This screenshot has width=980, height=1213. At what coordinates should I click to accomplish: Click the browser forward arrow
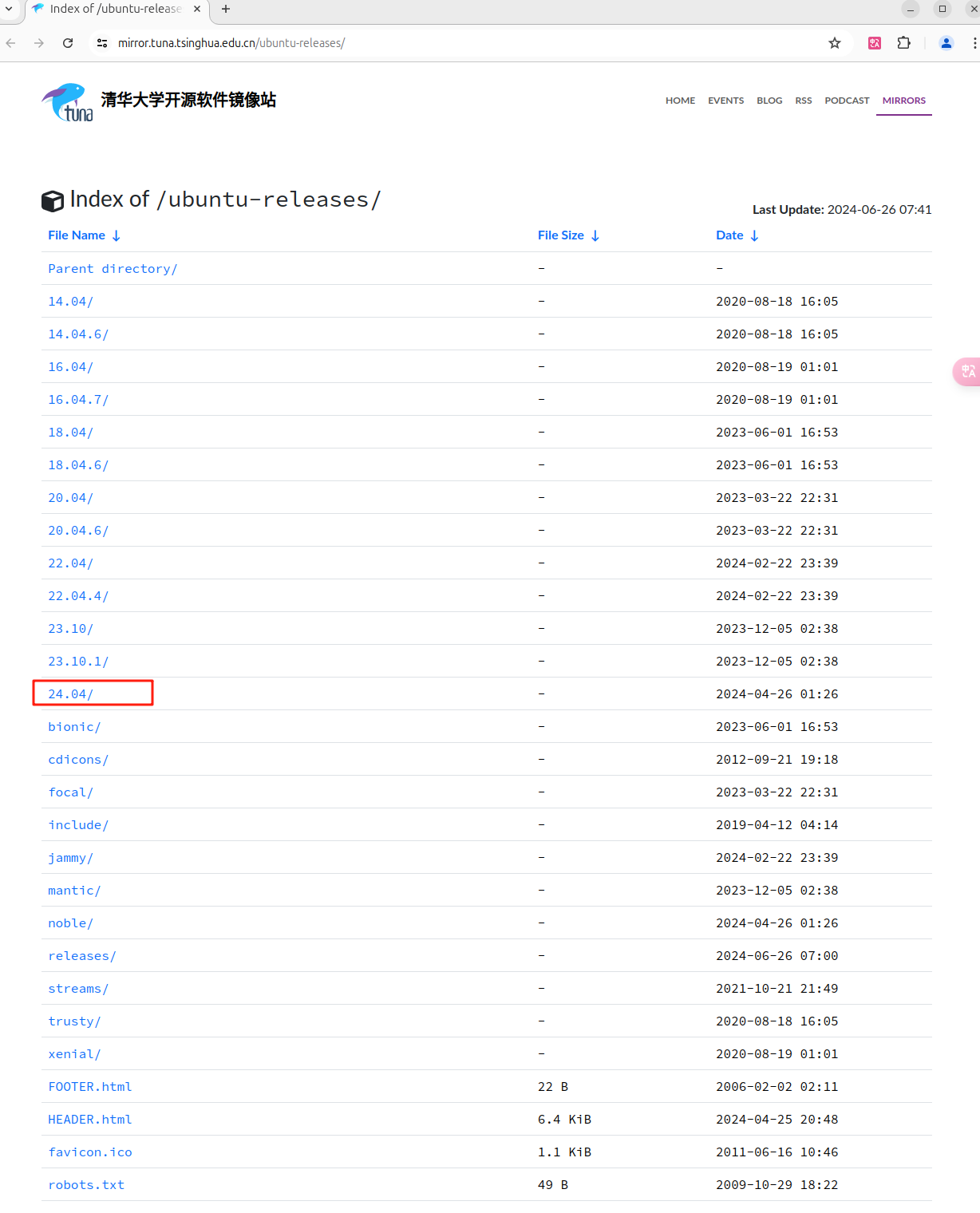39,43
